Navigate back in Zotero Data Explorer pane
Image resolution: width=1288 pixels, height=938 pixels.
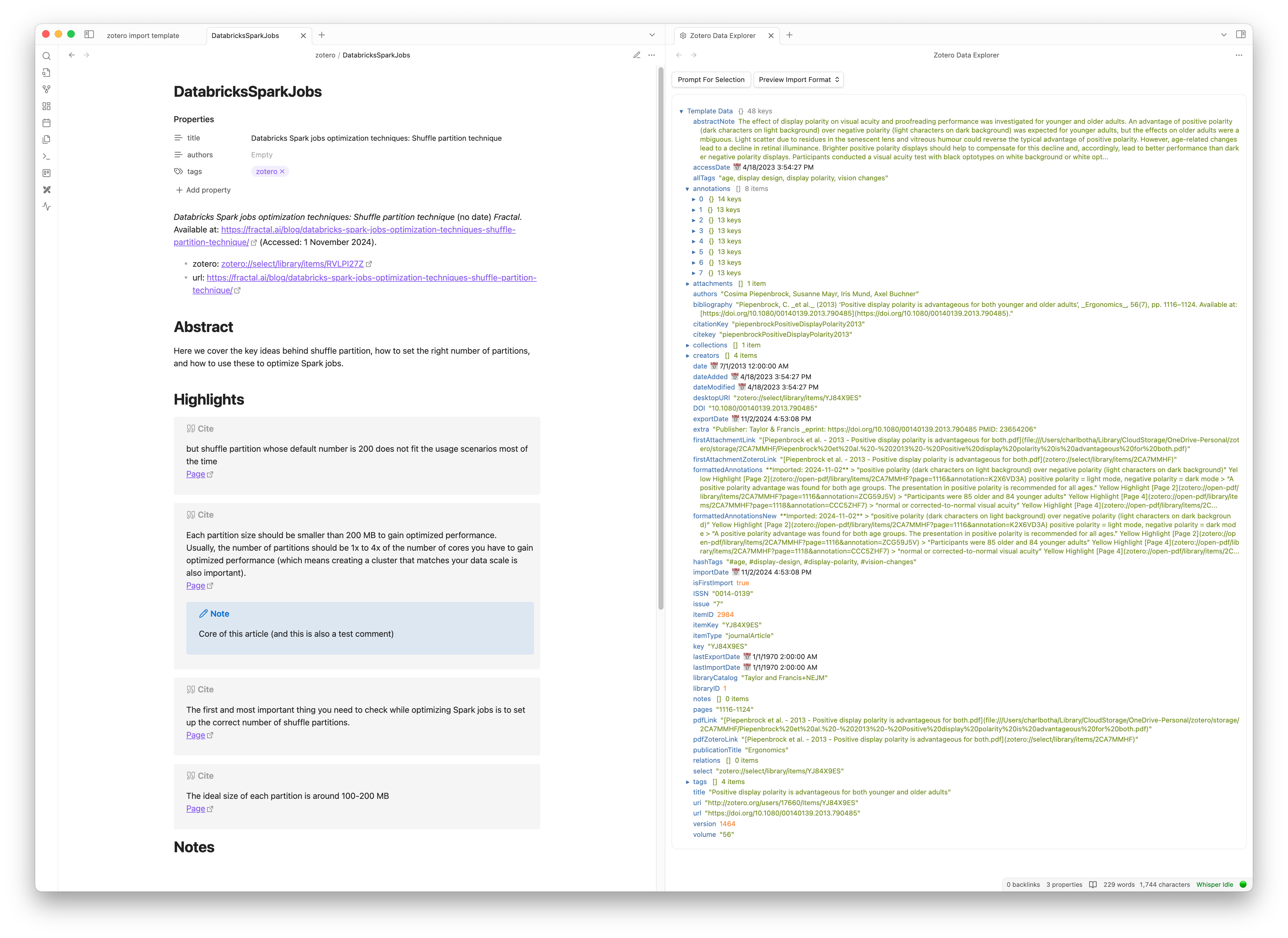pyautogui.click(x=679, y=55)
